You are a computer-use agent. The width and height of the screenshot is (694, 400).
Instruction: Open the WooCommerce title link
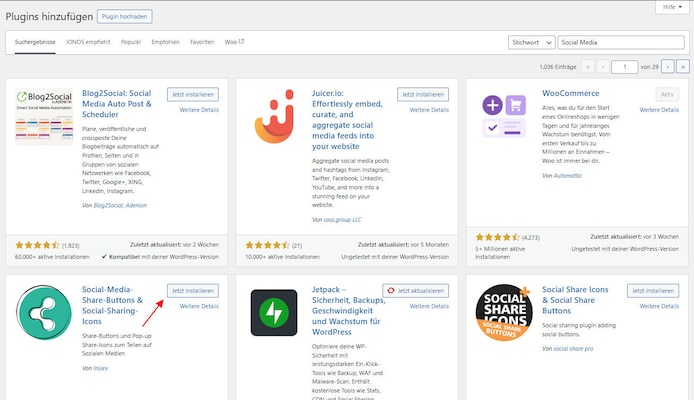[x=571, y=93]
